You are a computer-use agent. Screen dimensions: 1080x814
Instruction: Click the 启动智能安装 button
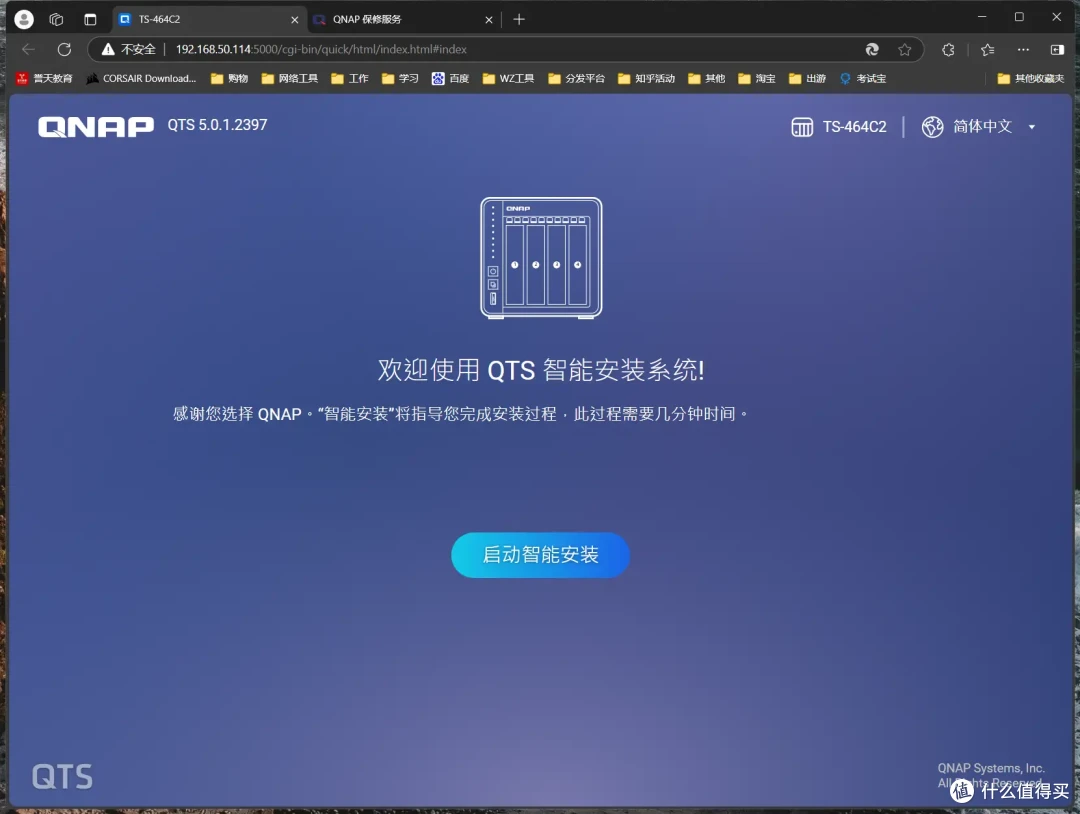click(540, 554)
